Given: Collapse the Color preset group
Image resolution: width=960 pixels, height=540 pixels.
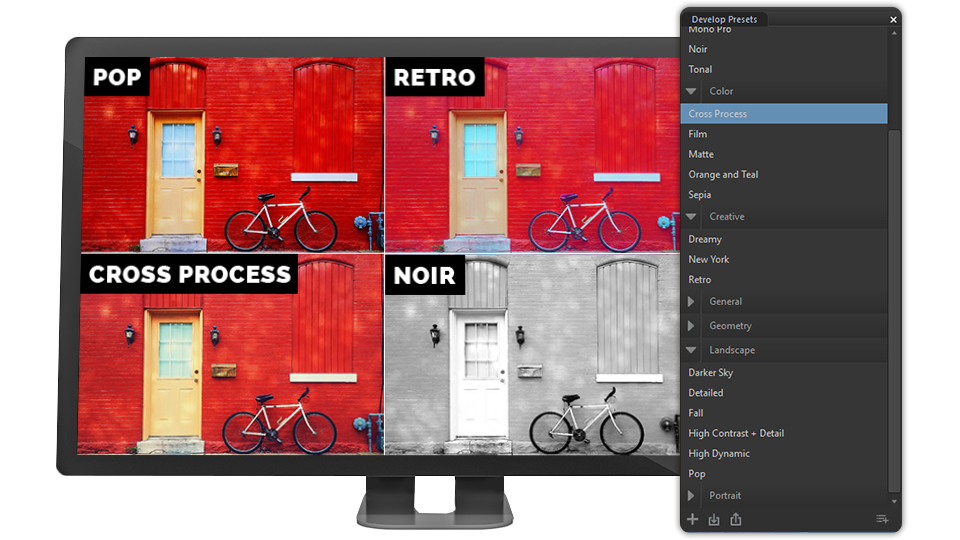Looking at the screenshot, I should click(x=691, y=91).
